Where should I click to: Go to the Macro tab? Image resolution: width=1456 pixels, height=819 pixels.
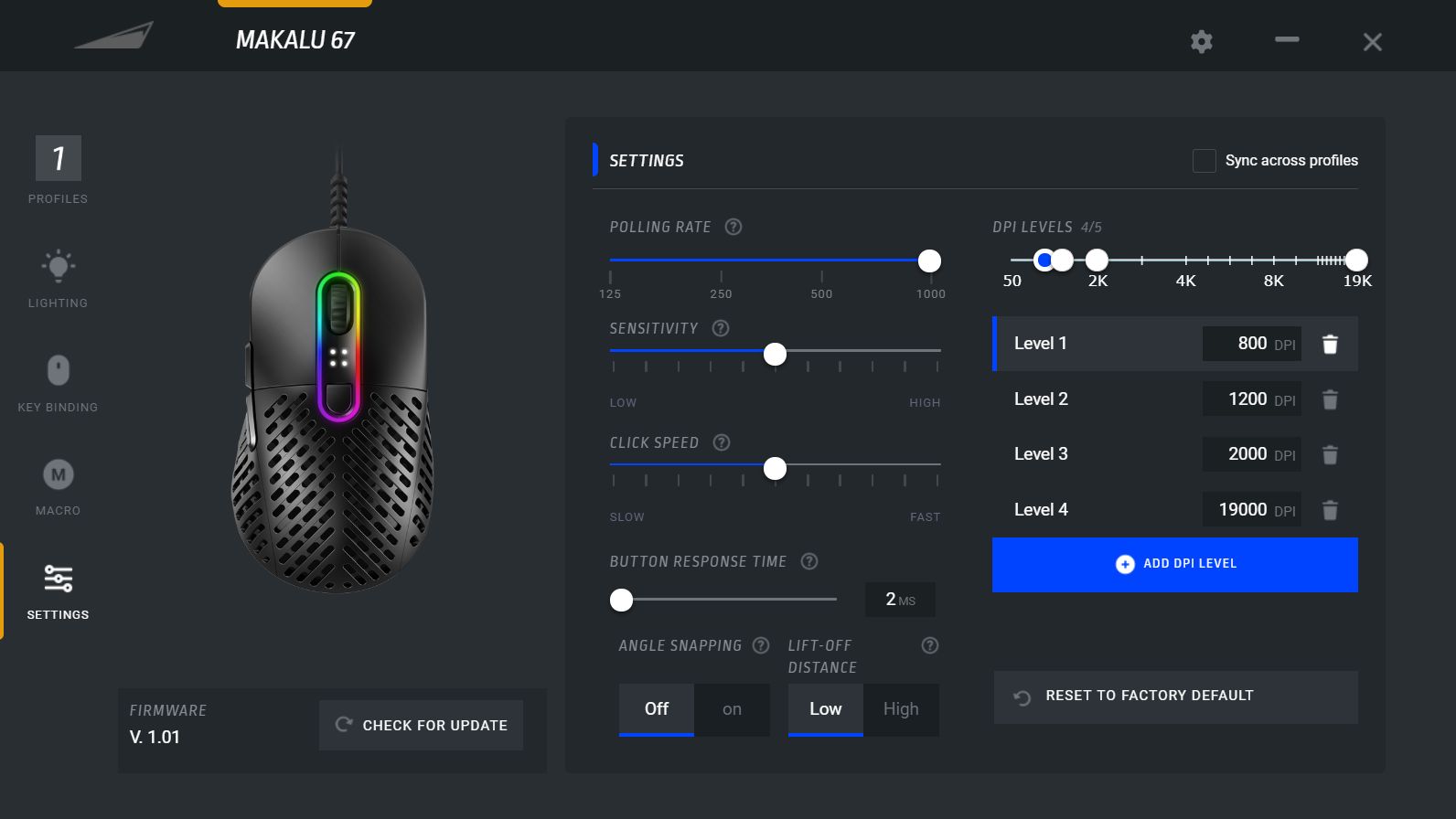(x=58, y=487)
